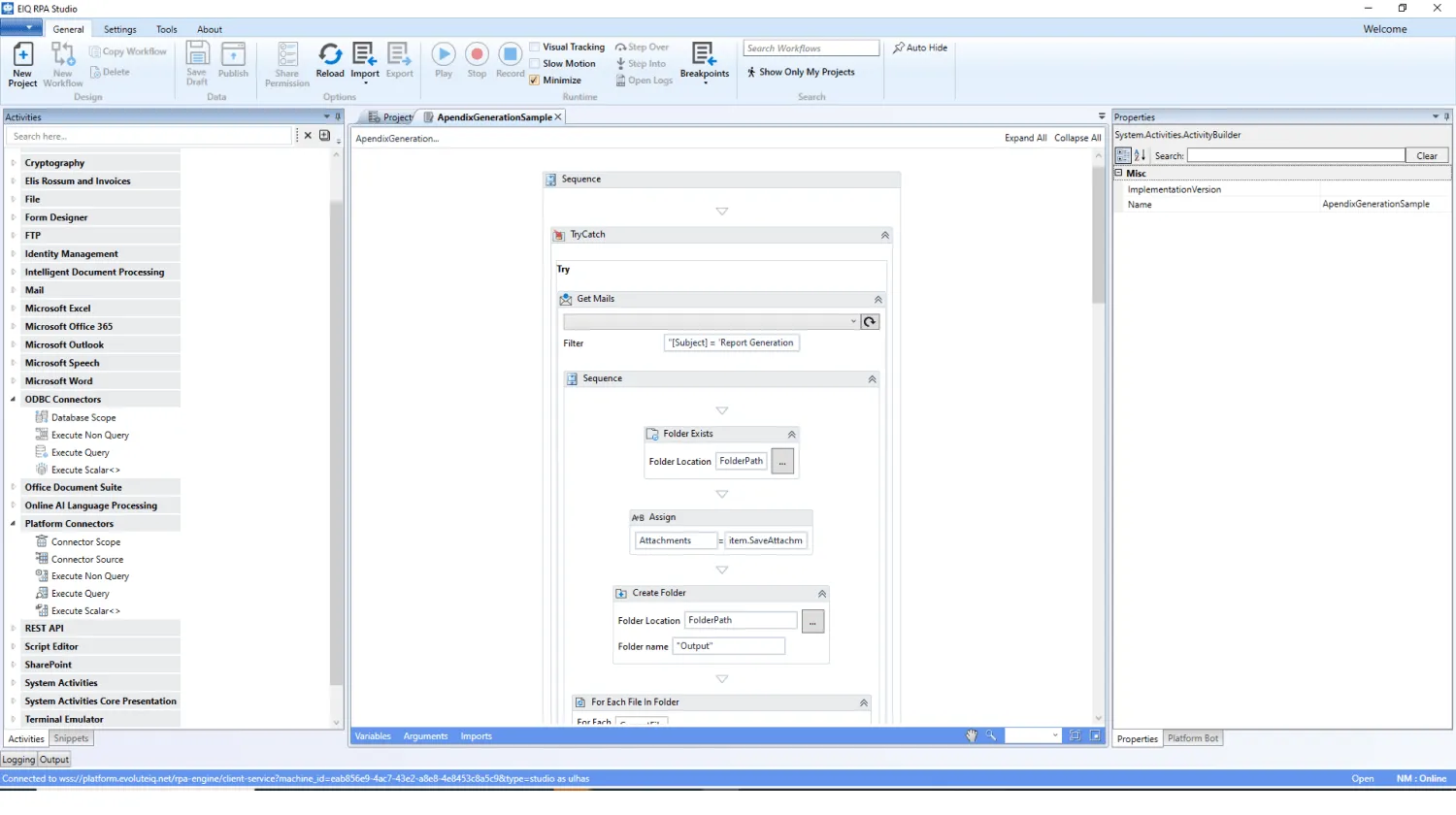This screenshot has width=1456, height=815.
Task: Click the Clear button in Properties
Action: (x=1426, y=155)
